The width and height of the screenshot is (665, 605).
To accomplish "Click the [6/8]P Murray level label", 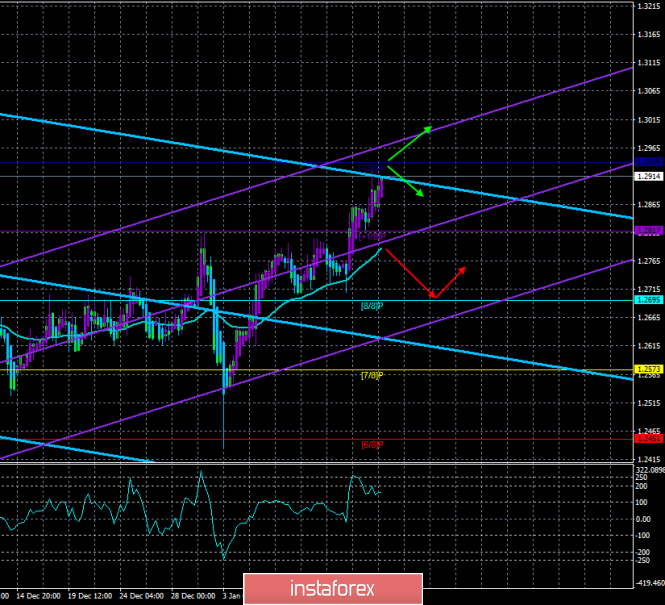I will click(372, 444).
